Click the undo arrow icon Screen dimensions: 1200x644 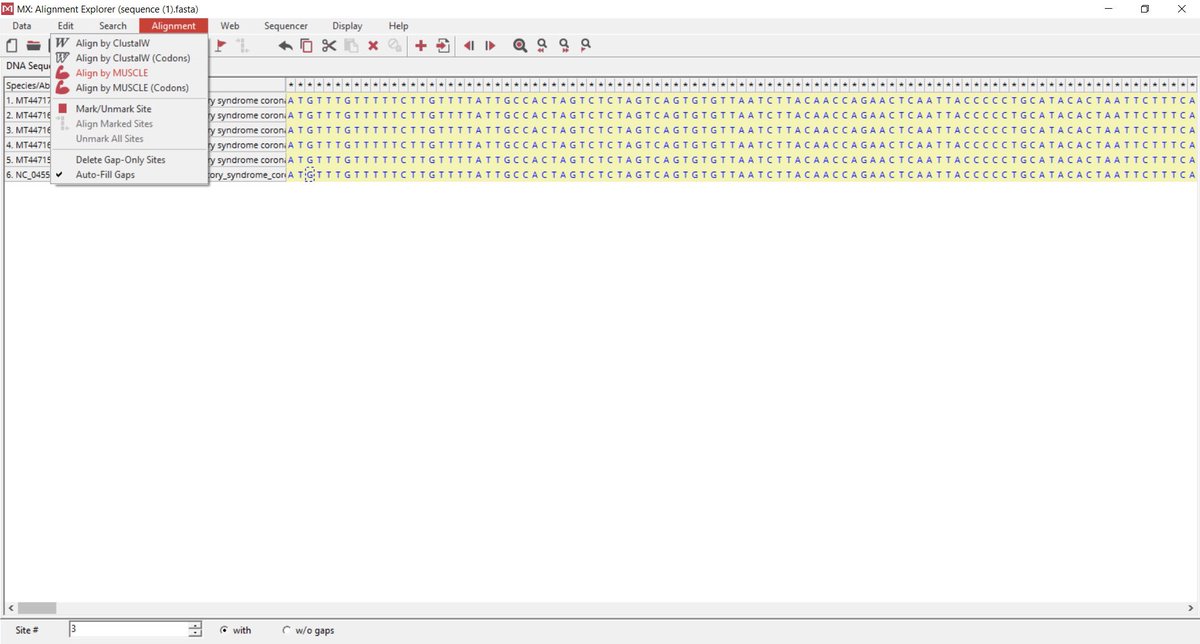(285, 45)
